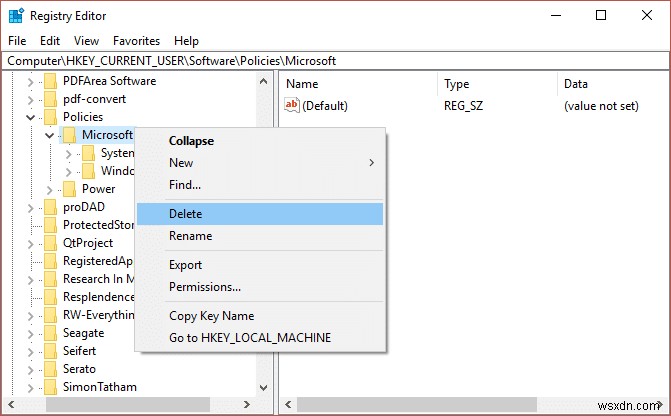Choose Go to HKEY_LOCAL_MACHINE
The image size is (671, 416).
pos(260,338)
